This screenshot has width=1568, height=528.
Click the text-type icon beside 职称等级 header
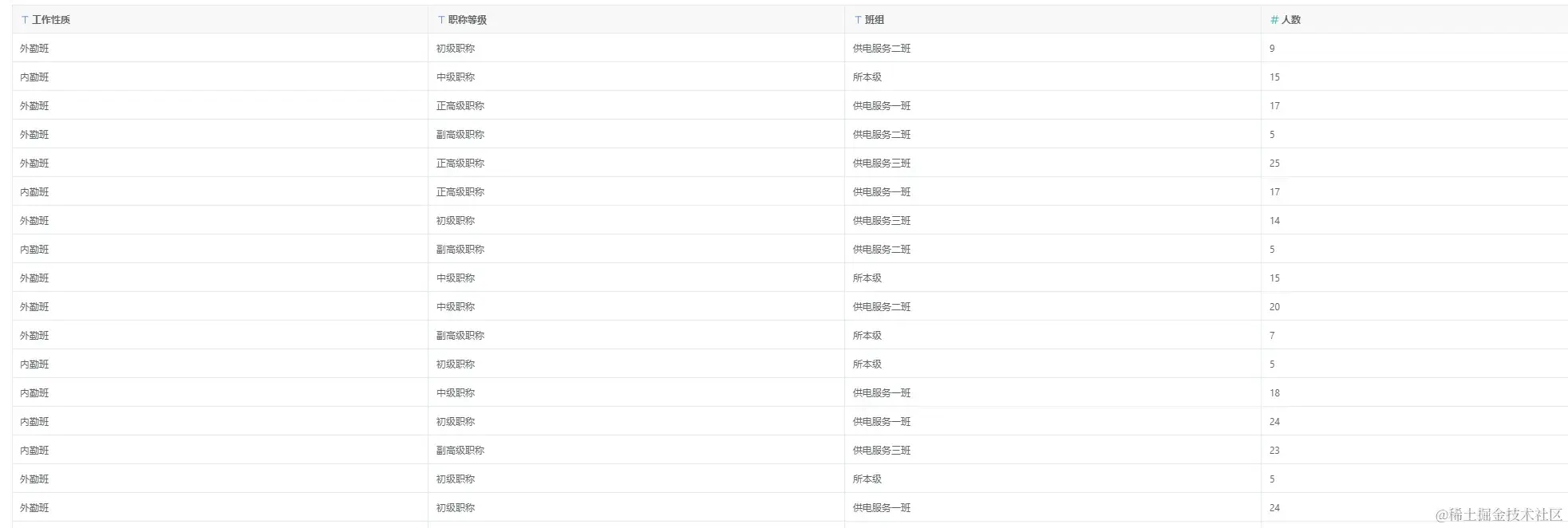(x=441, y=20)
